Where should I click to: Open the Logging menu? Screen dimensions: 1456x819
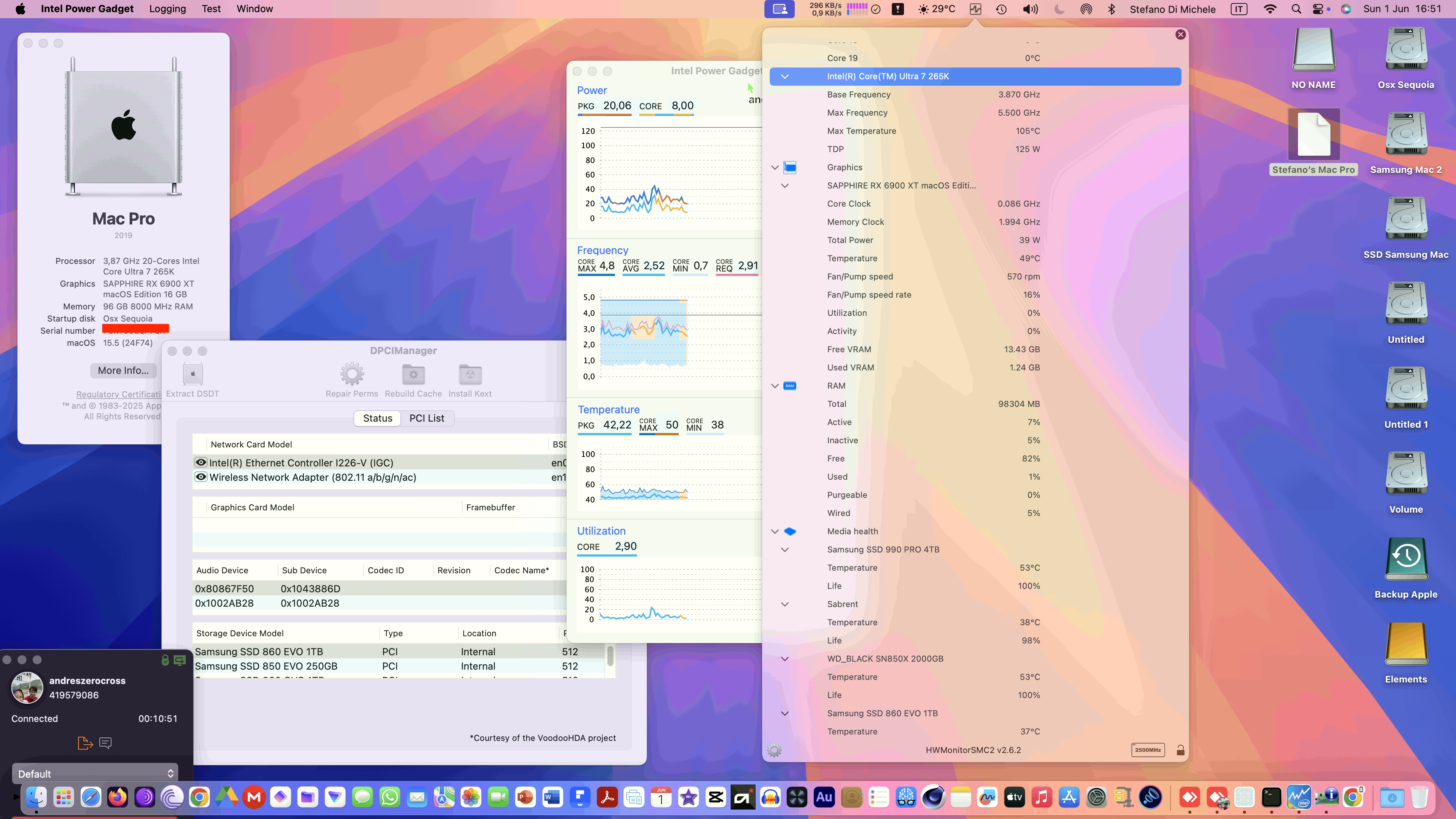click(x=167, y=9)
